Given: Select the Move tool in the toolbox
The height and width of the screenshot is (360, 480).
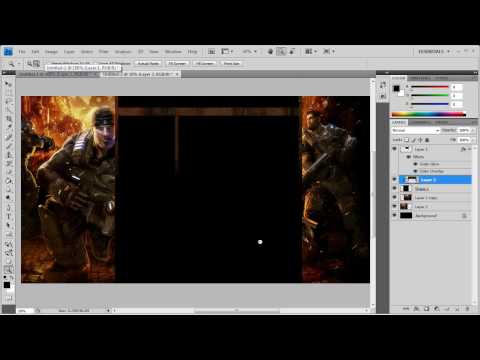Looking at the screenshot, I should pyautogui.click(x=8, y=84).
